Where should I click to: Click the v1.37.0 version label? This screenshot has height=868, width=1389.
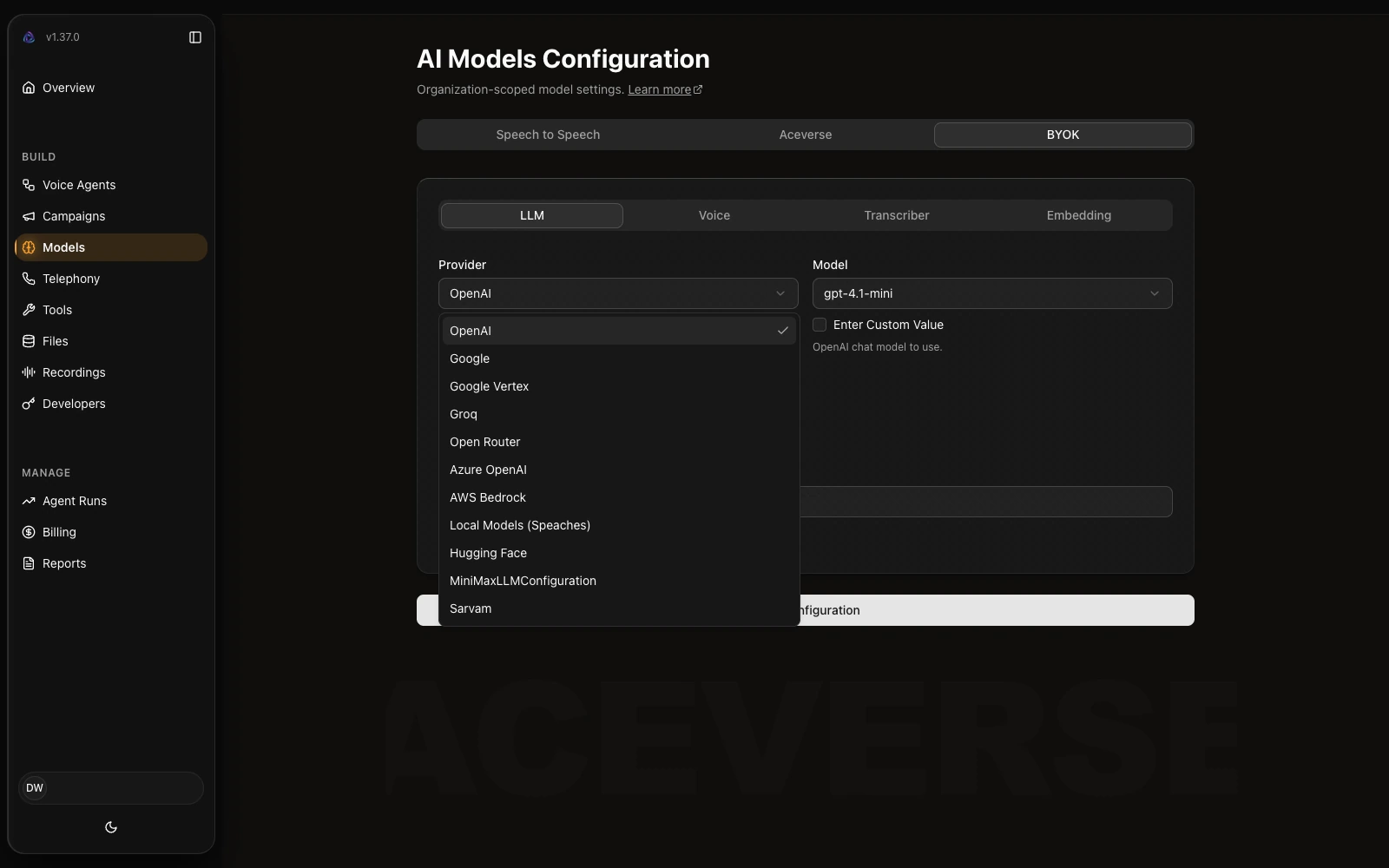tap(63, 37)
